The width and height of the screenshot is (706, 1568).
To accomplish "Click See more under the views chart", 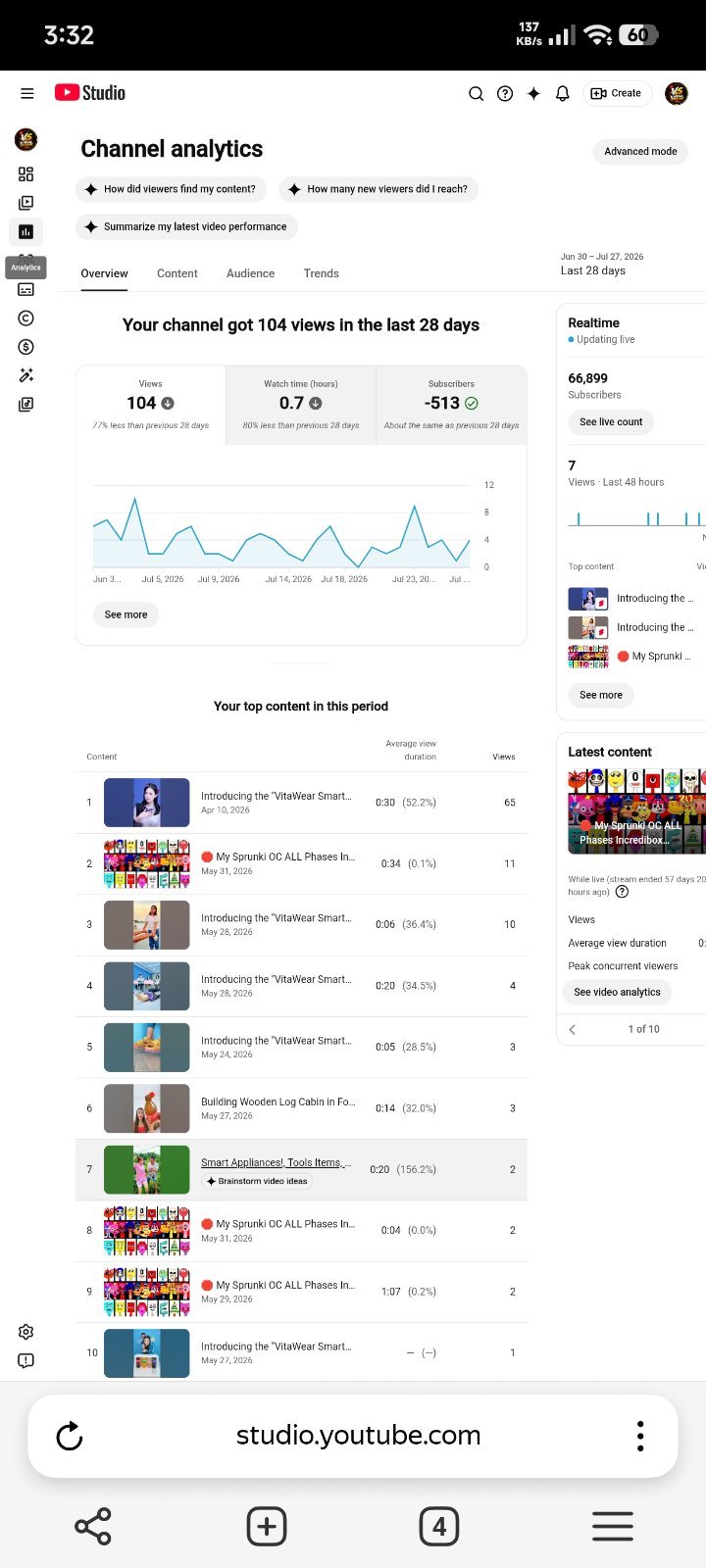I will tap(126, 614).
